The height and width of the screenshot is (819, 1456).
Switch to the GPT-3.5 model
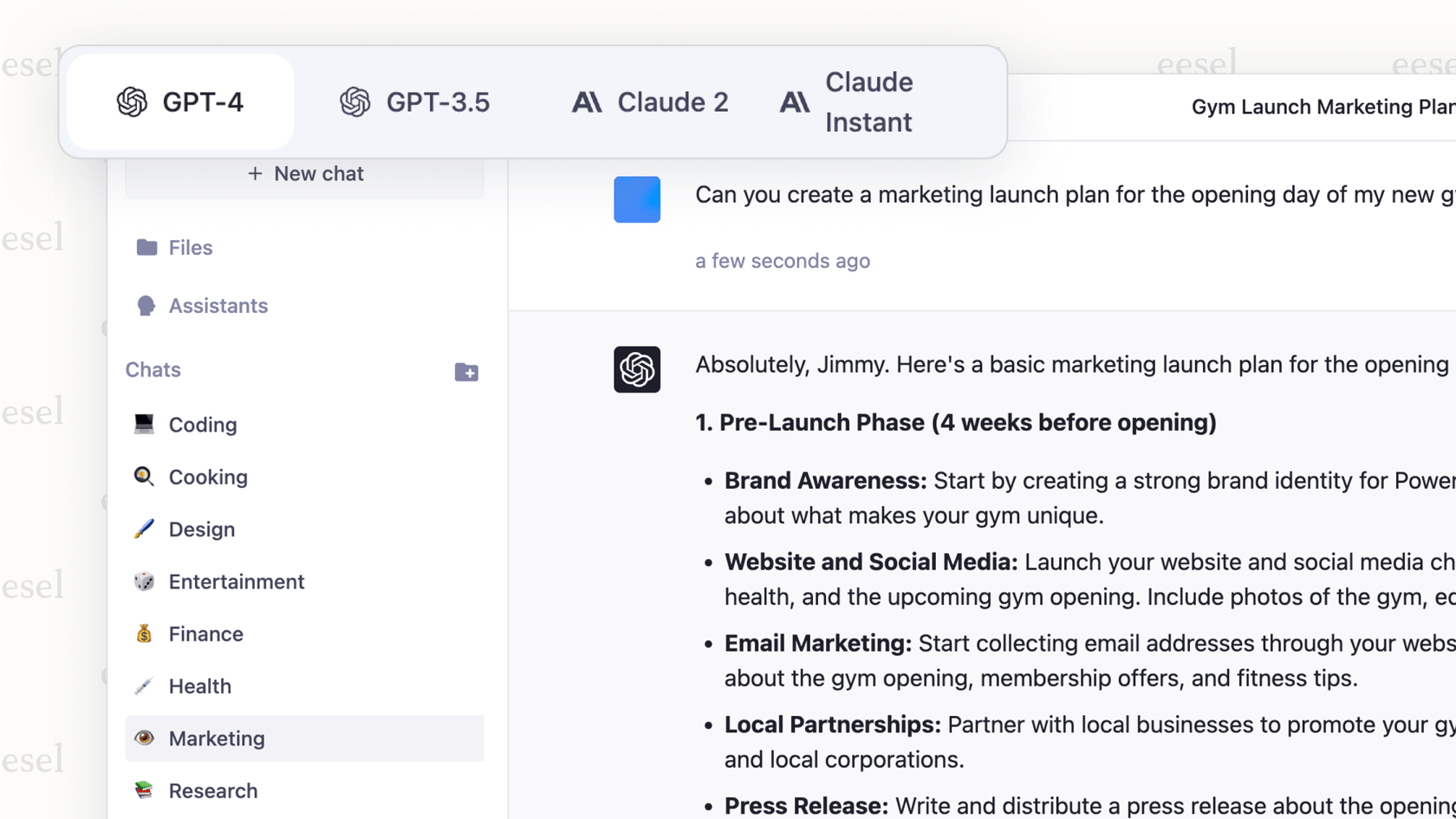pos(414,102)
